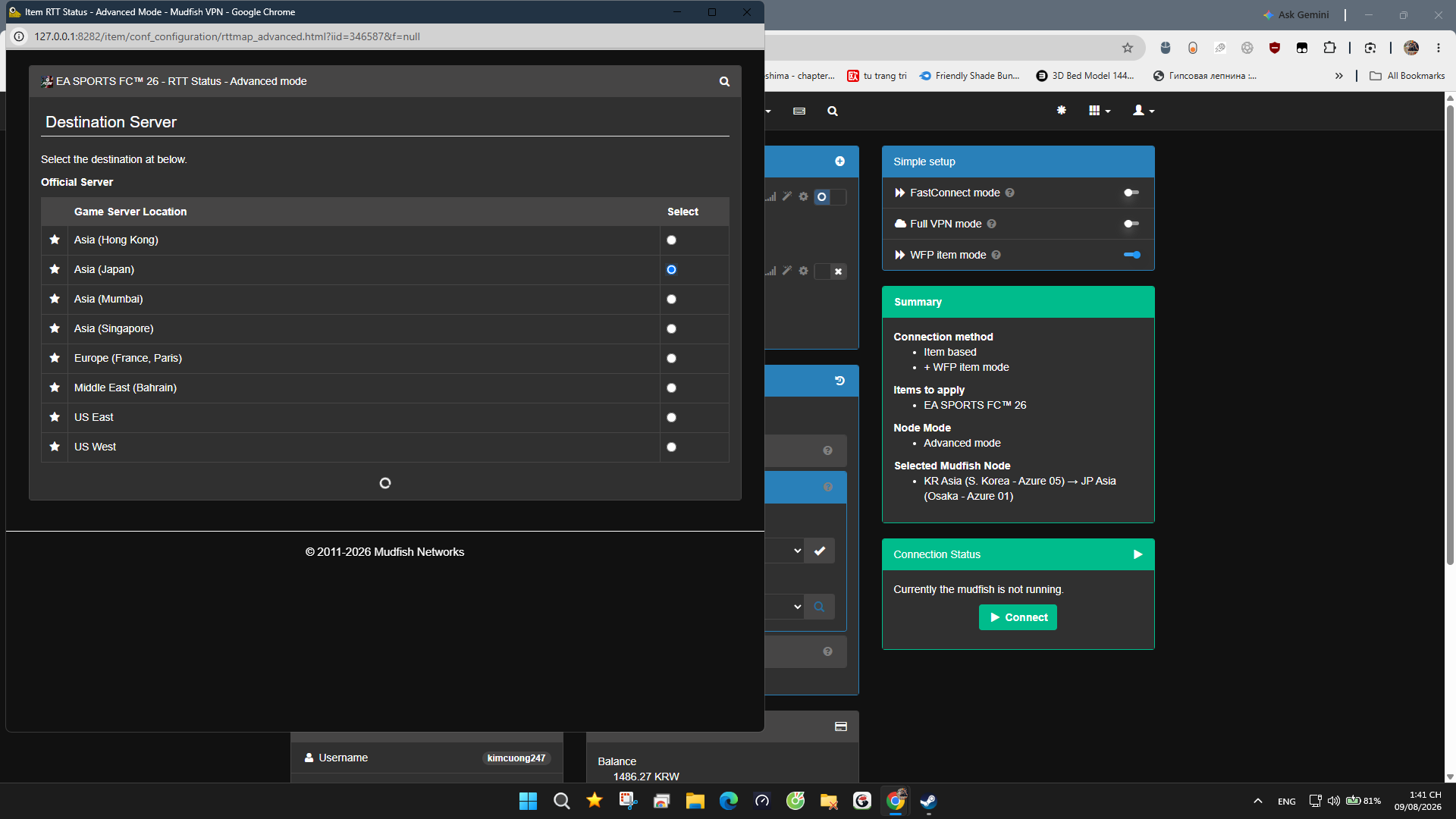
Task: Open Chrome three-dot menu
Action: point(1439,48)
